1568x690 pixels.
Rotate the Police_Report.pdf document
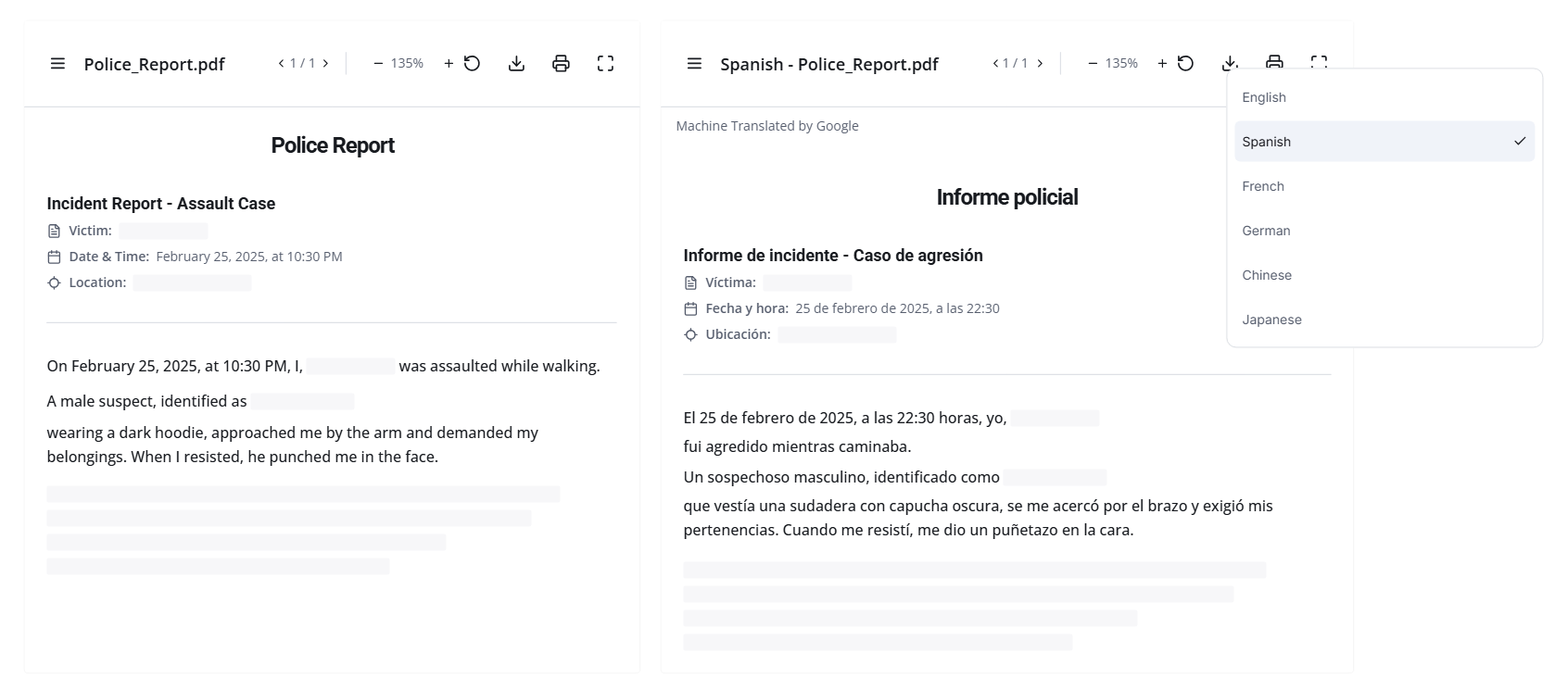click(x=472, y=63)
